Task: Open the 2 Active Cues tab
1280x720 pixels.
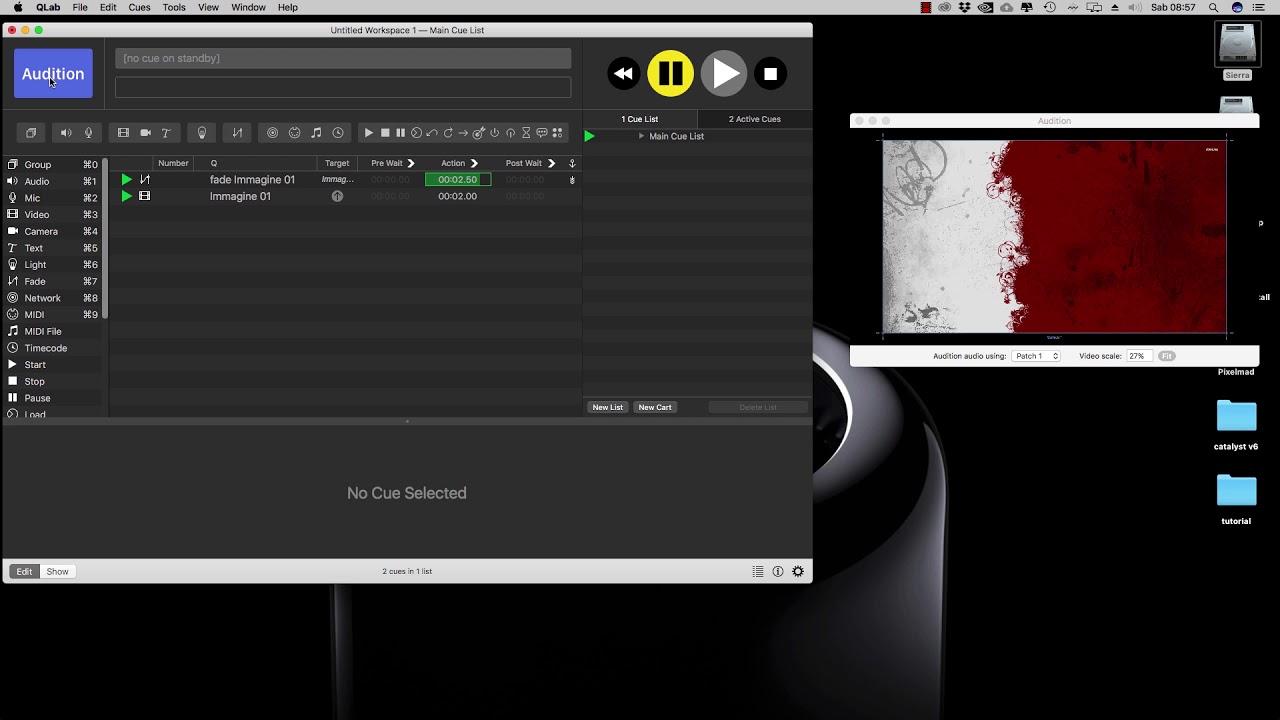Action: [x=755, y=119]
